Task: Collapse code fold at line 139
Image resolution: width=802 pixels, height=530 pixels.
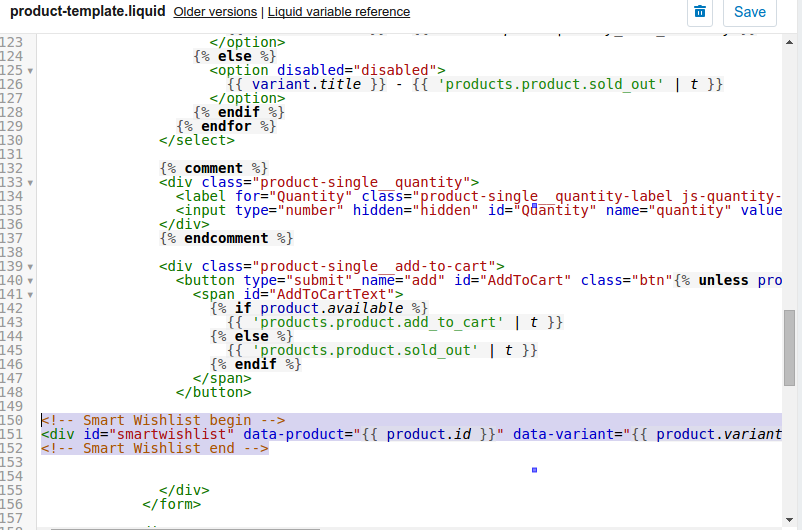Action: [x=30, y=267]
